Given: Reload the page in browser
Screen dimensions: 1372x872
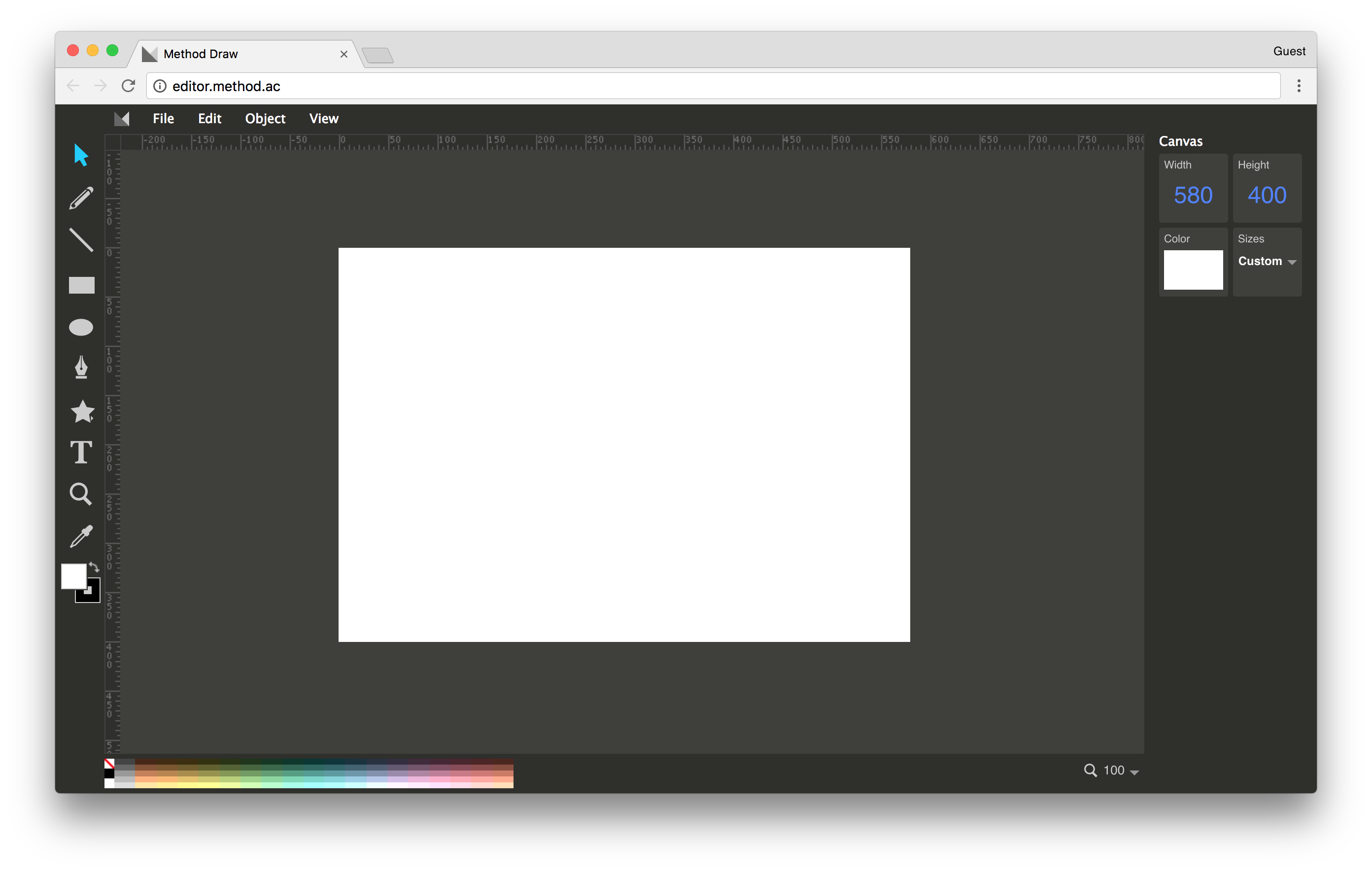Looking at the screenshot, I should [128, 86].
